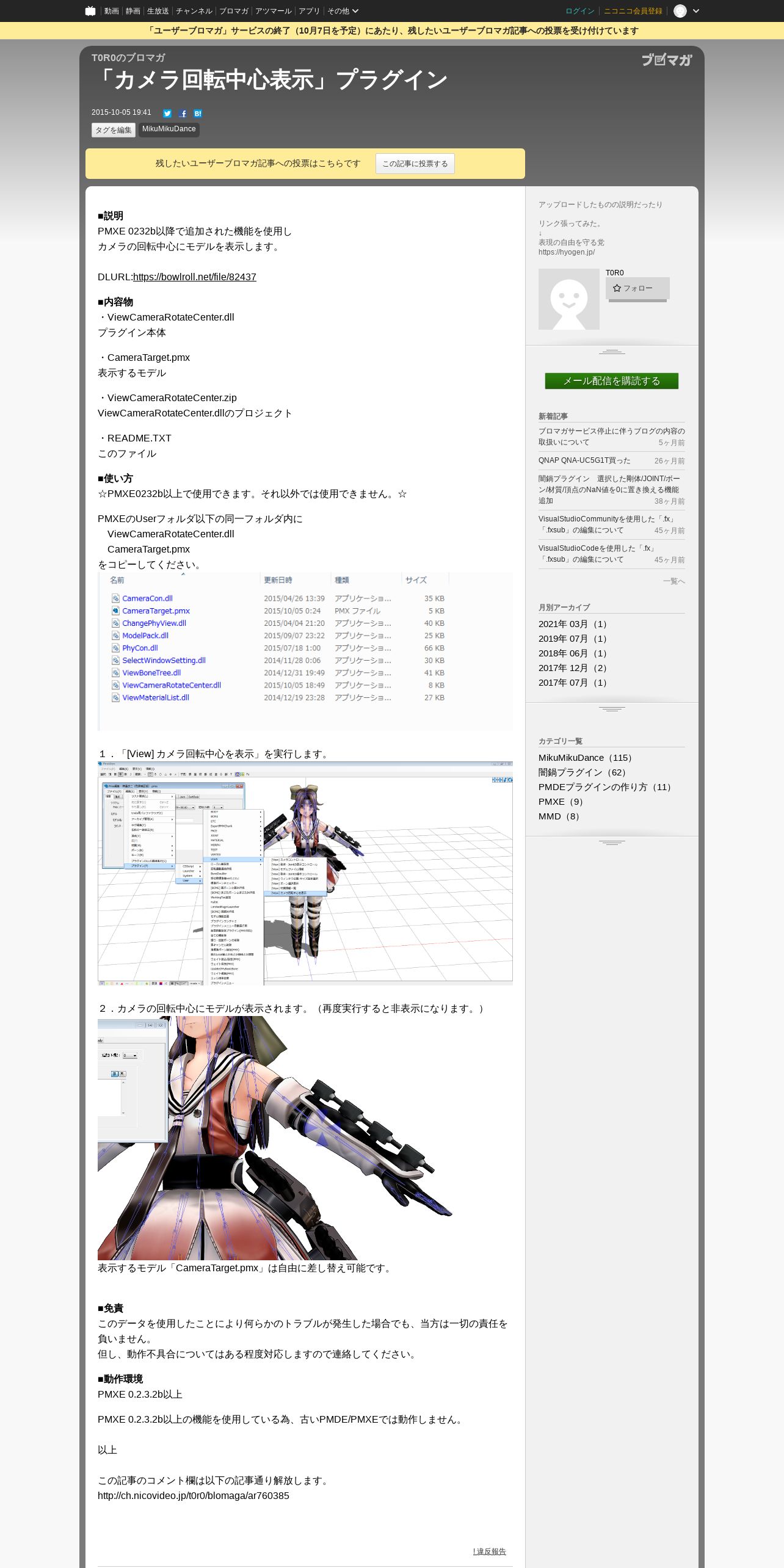Open the yellow service-end notice banner
784x1568 pixels.
tap(392, 31)
